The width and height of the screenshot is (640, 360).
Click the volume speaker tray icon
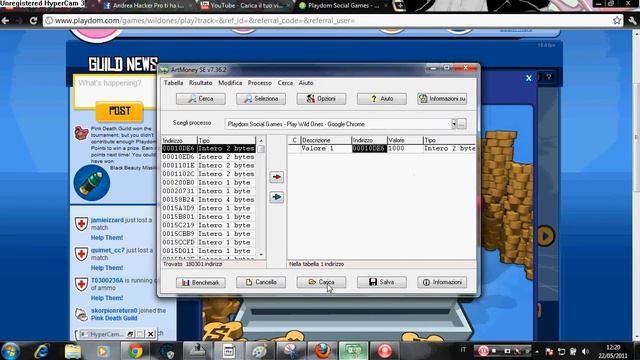pyautogui.click(x=585, y=351)
